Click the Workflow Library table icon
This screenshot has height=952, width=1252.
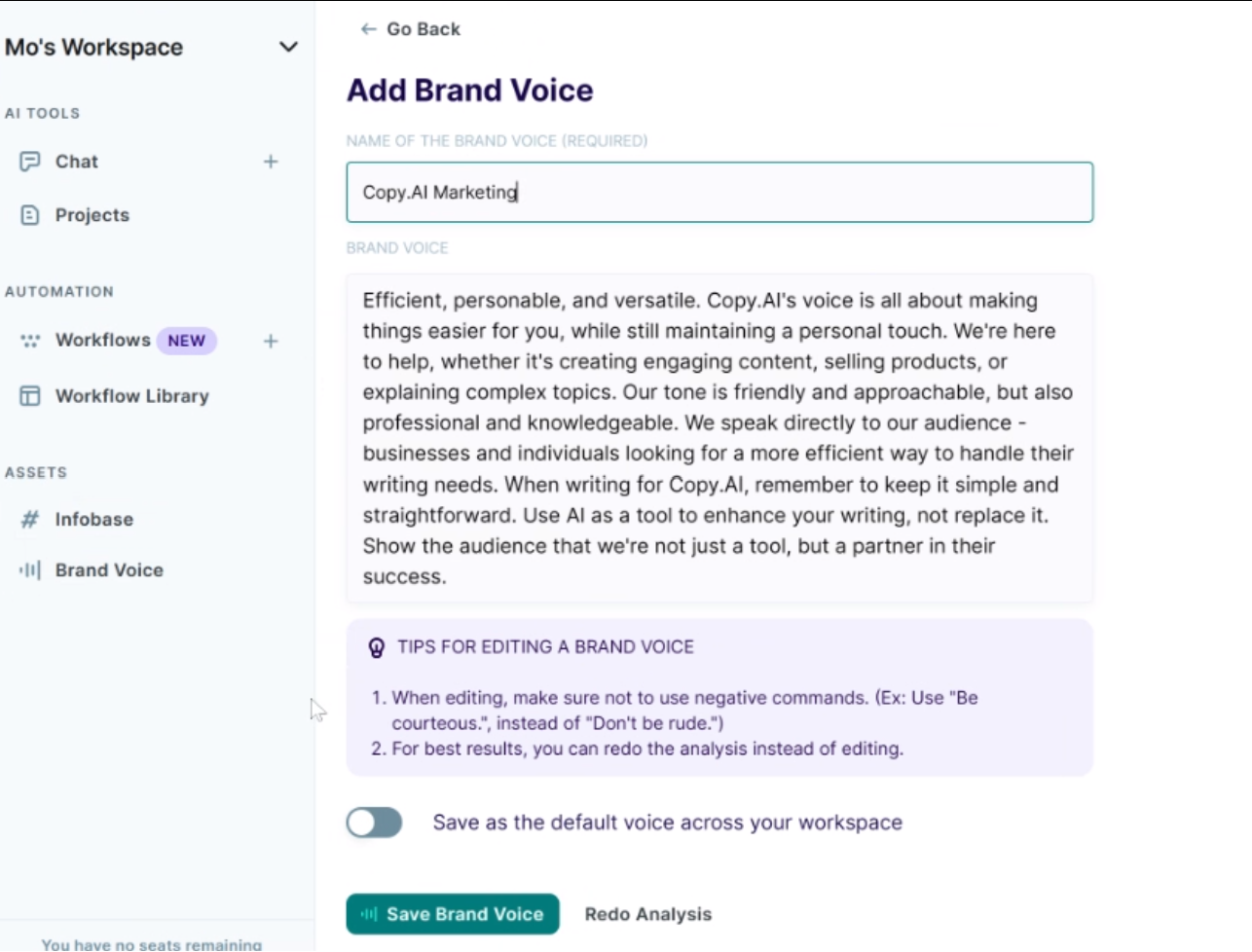(x=30, y=396)
